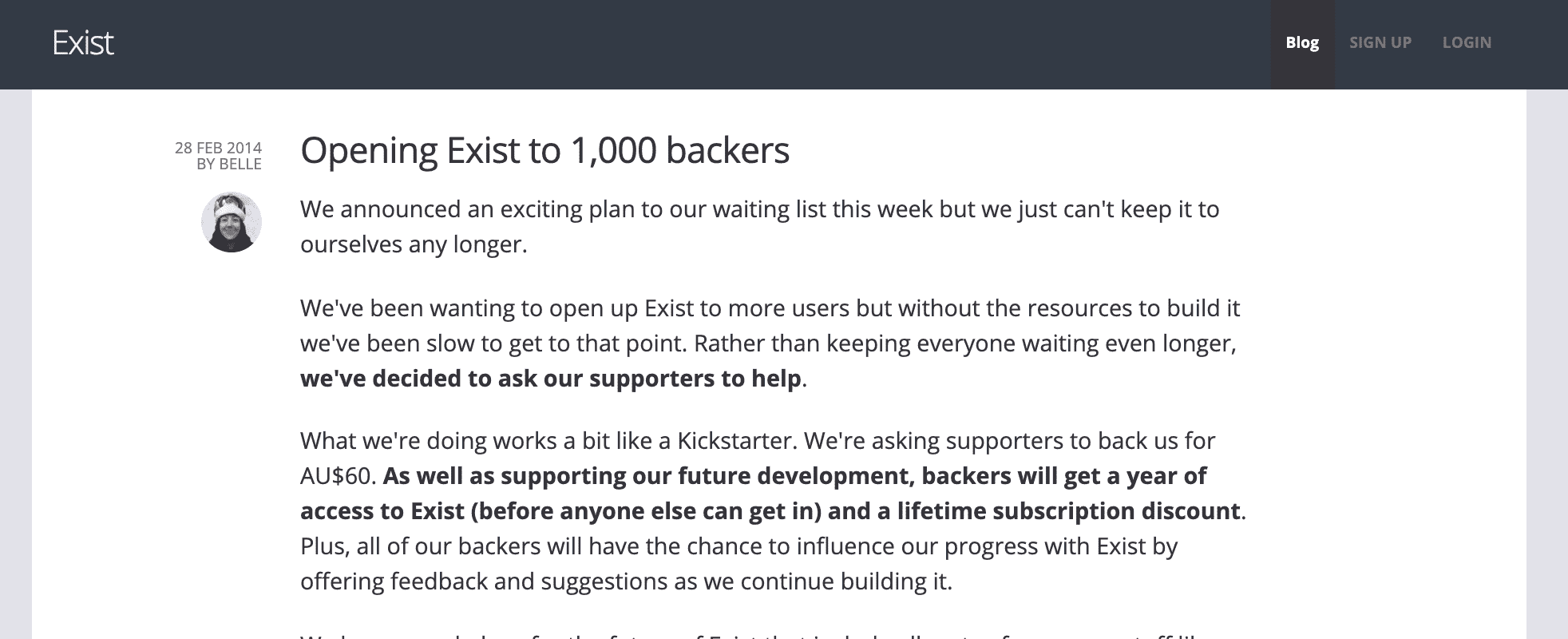Viewport: 1568px width, 639px height.
Task: Go to the SIGN UP page
Action: (1380, 43)
